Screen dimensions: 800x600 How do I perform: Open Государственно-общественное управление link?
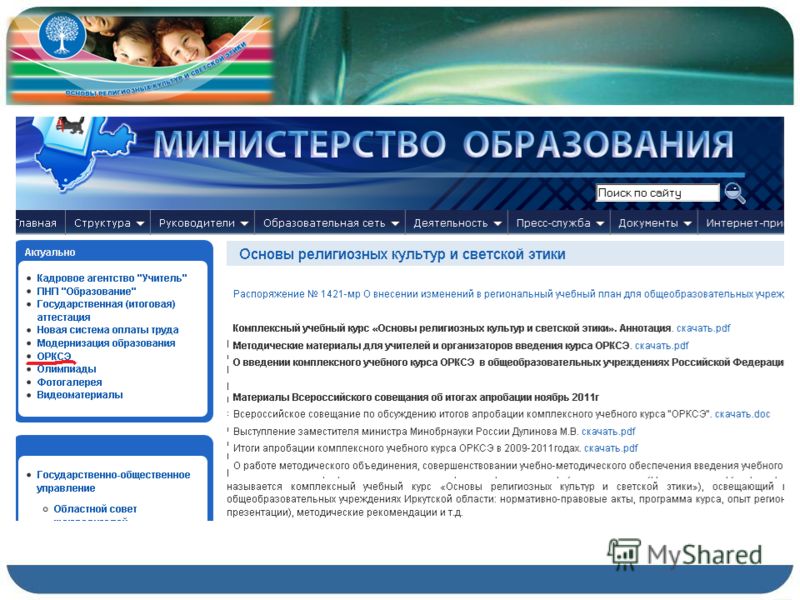pos(113,481)
